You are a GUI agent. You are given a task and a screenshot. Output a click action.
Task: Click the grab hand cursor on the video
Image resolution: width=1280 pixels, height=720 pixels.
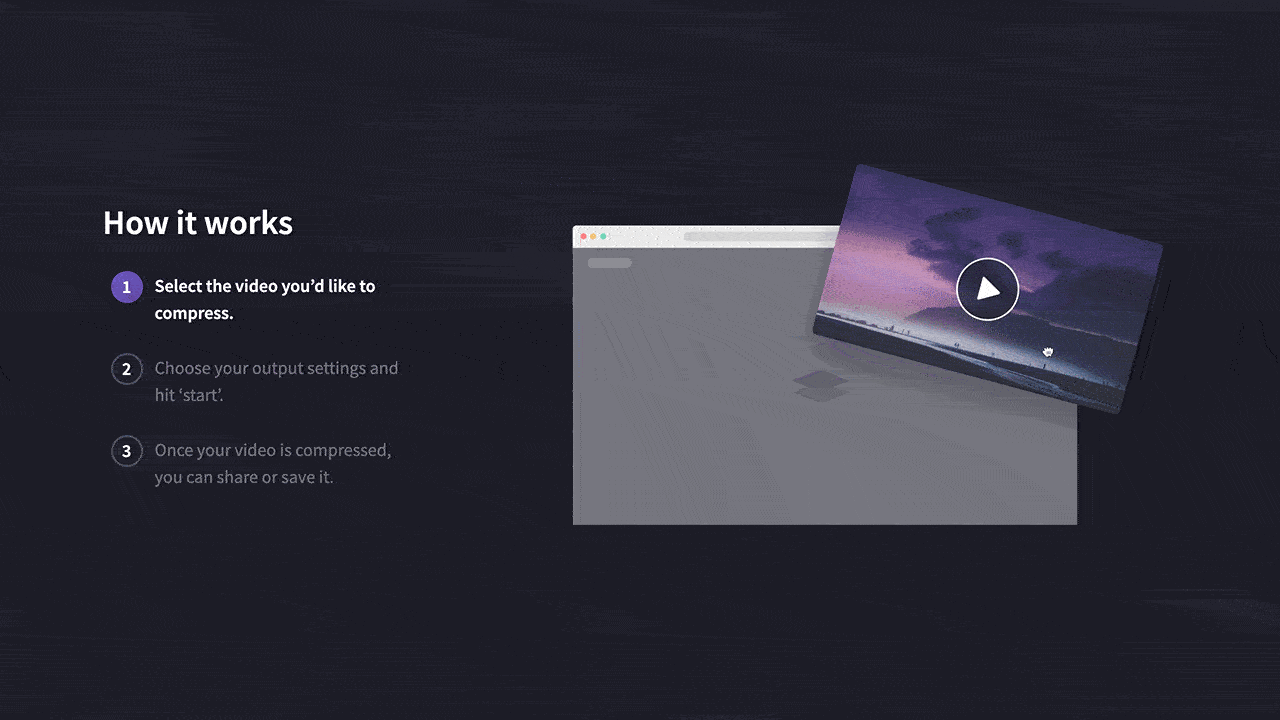point(1048,351)
